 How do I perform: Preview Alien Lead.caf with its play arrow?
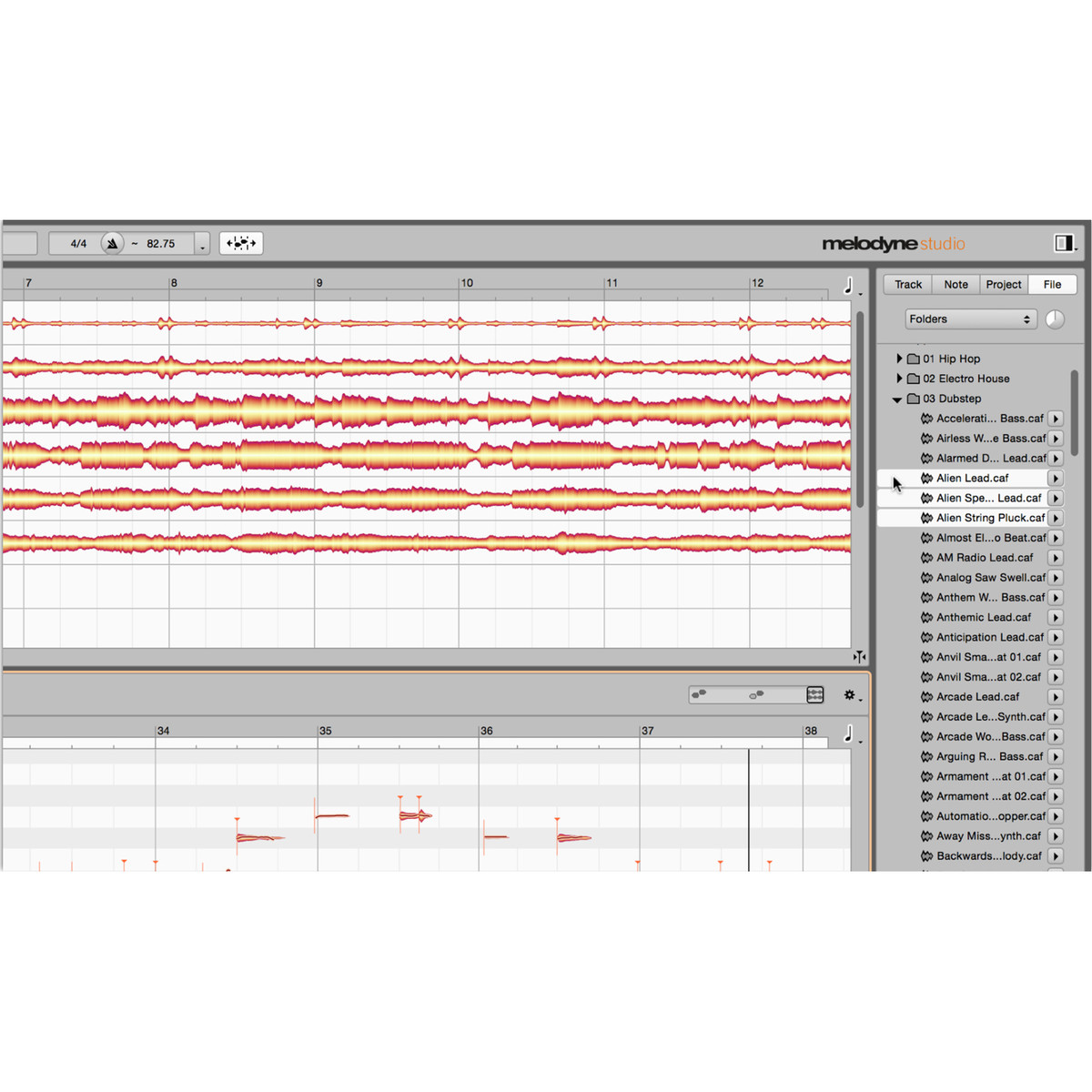click(x=1056, y=479)
